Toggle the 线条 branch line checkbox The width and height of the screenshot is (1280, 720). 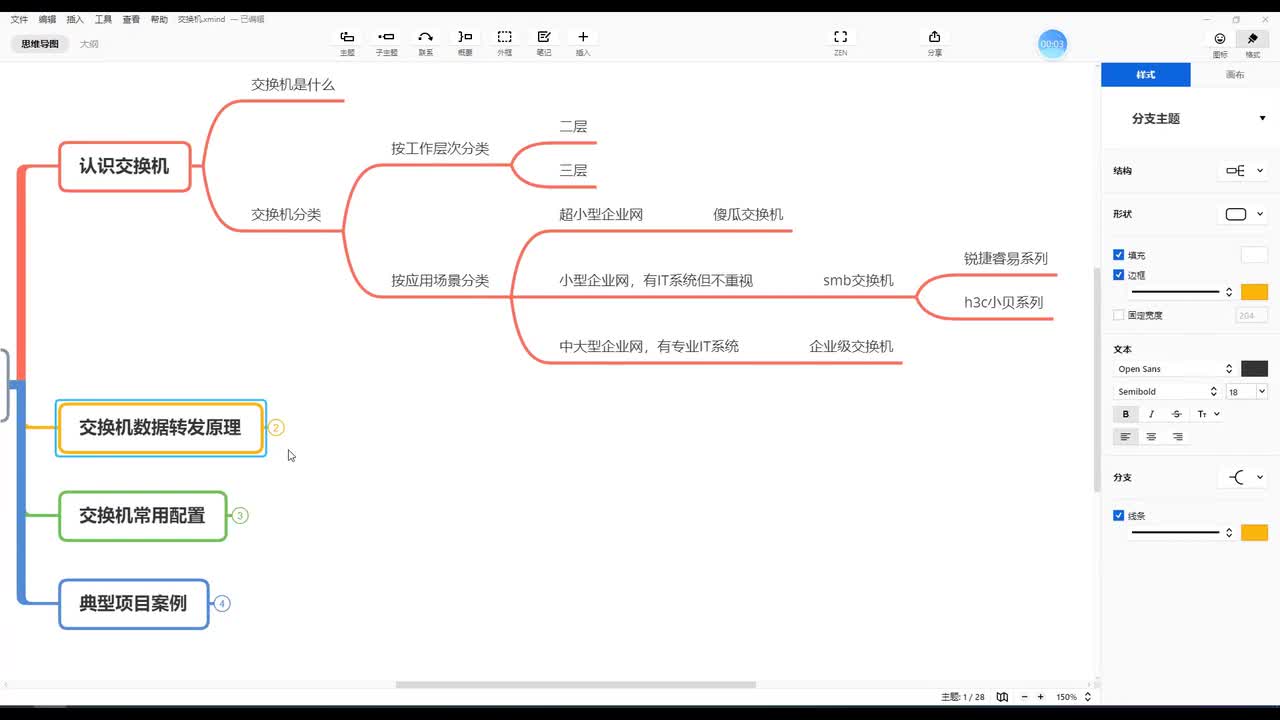[x=1119, y=516]
